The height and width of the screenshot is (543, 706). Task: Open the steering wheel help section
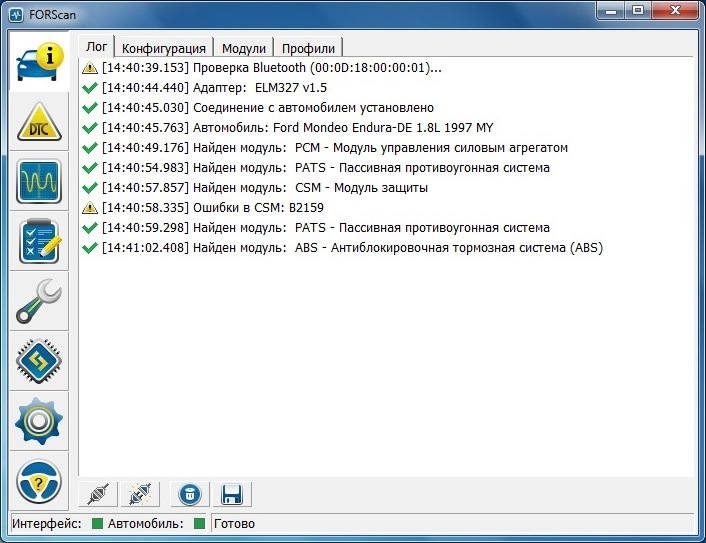pyautogui.click(x=39, y=481)
